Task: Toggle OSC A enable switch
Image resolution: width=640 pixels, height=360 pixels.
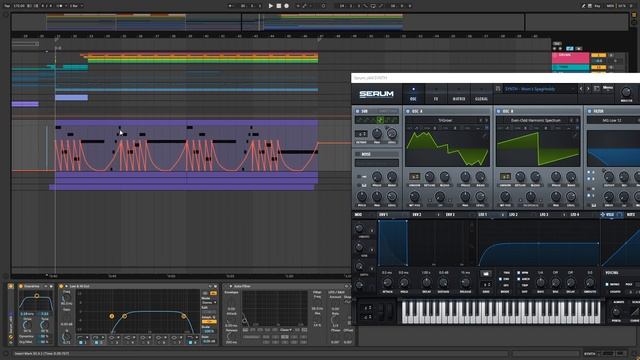Action: (408, 111)
